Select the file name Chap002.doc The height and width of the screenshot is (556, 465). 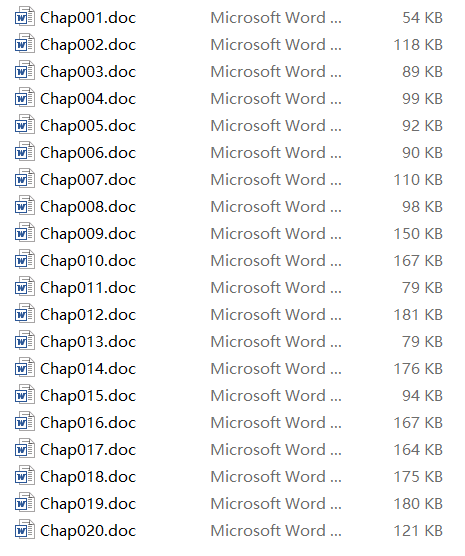pyautogui.click(x=88, y=45)
